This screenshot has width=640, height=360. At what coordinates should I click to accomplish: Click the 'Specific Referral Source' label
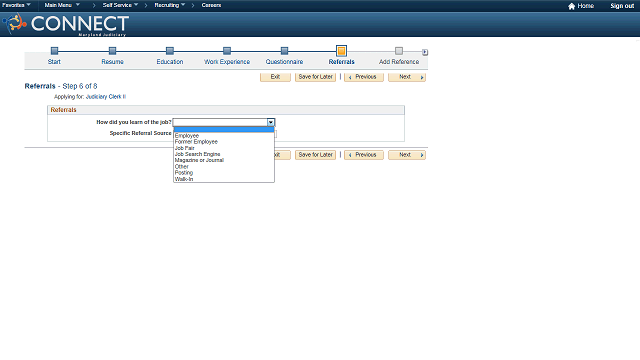pos(140,133)
